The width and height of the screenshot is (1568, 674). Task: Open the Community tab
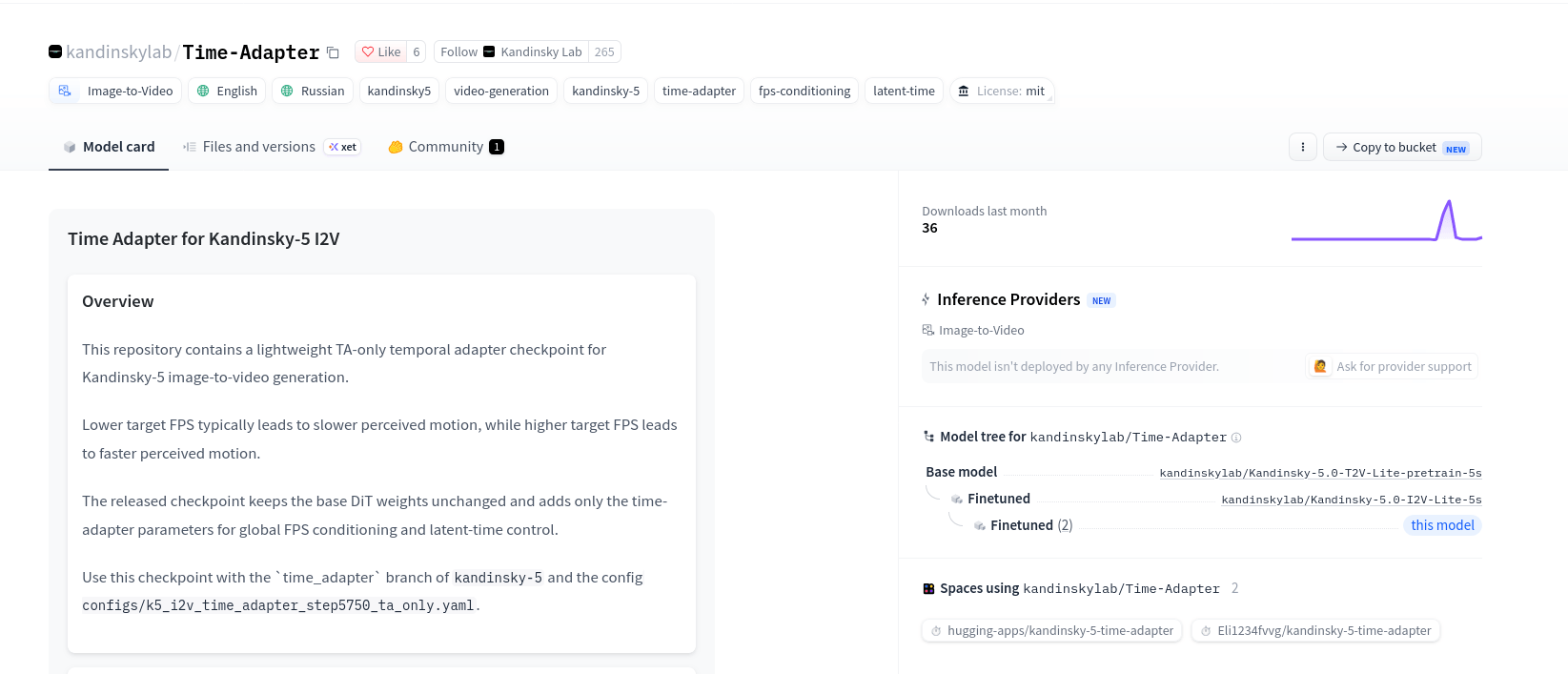click(446, 147)
